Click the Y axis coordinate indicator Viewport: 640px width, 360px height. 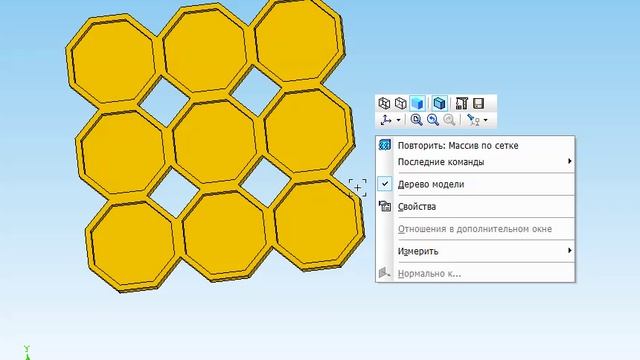click(x=27, y=353)
